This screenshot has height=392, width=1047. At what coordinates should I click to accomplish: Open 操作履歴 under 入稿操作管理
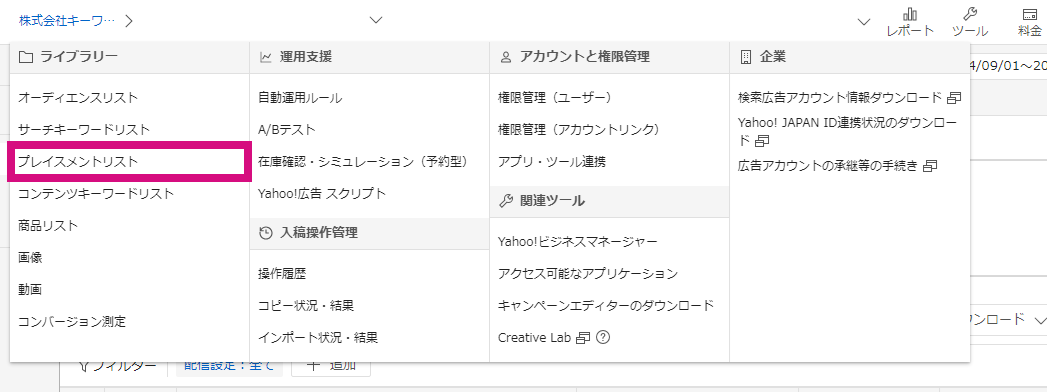(282, 273)
